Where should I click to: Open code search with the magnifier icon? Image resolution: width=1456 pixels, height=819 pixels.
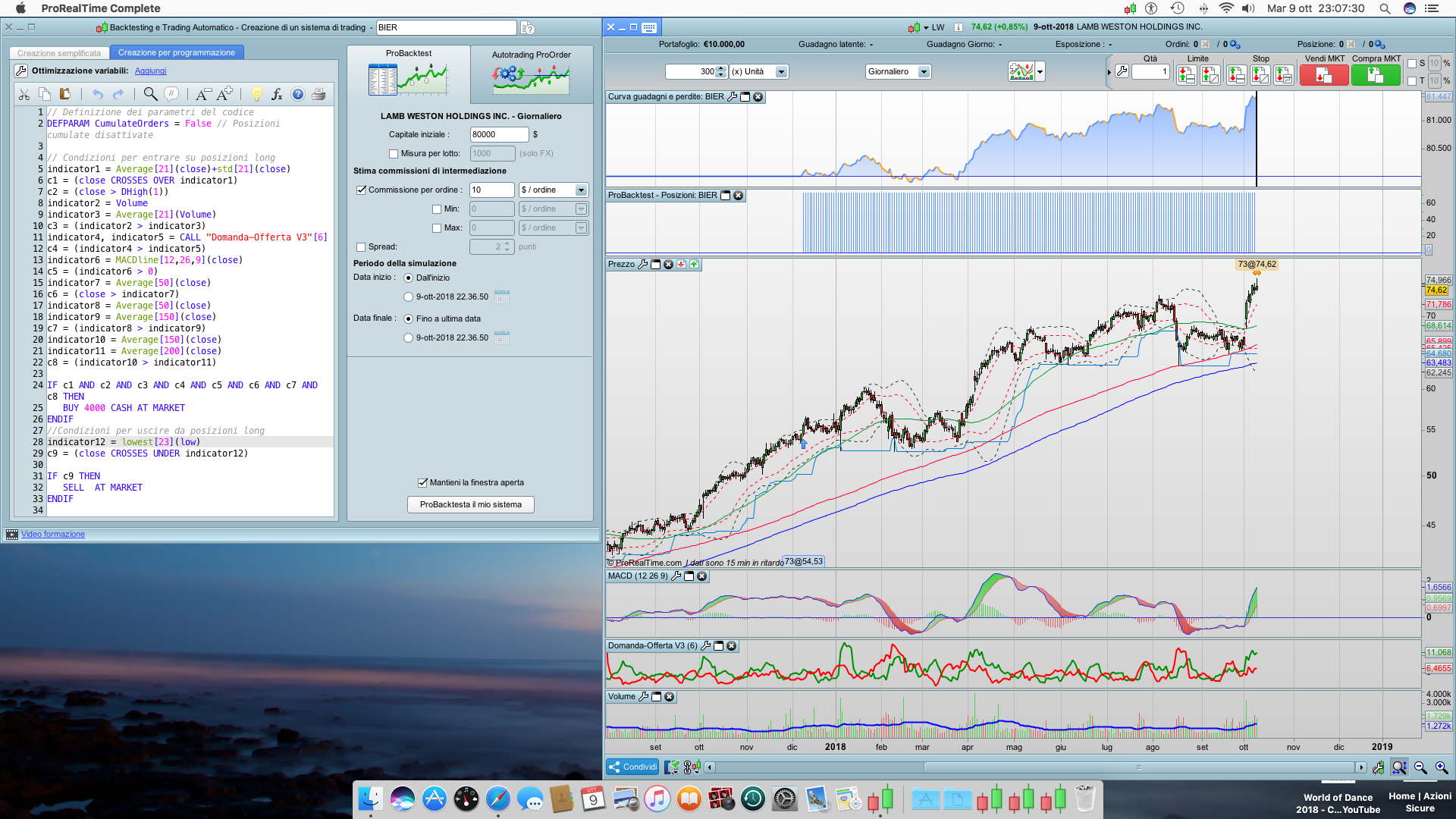(x=150, y=94)
